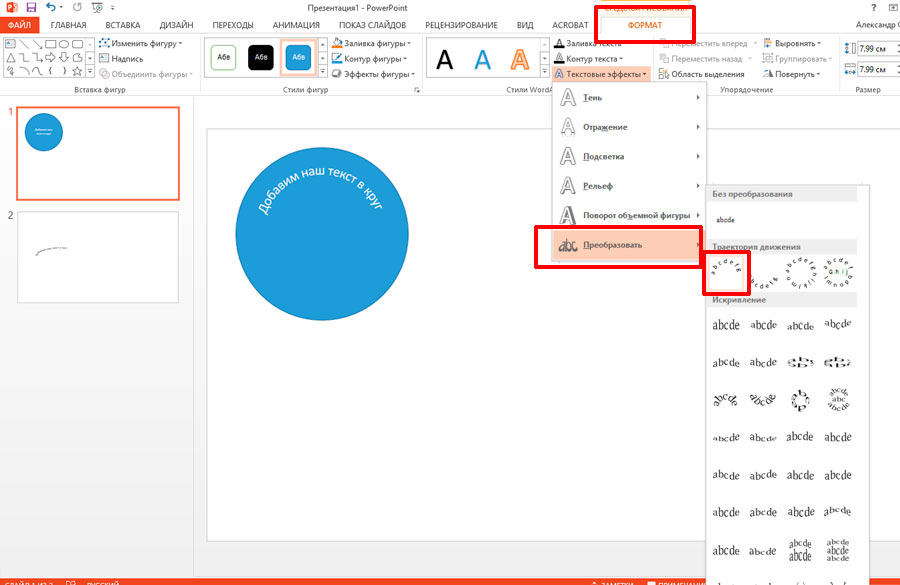Screen dimensions: 900x585
Task: Open the Рельеф bevel submenu
Action: (x=629, y=186)
